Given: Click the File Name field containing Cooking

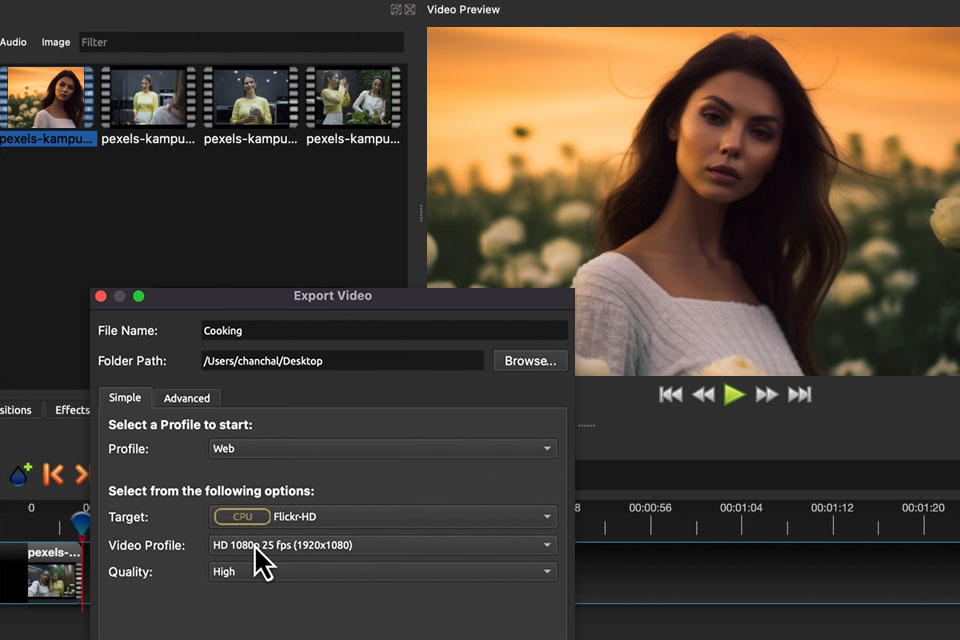Looking at the screenshot, I should (384, 331).
